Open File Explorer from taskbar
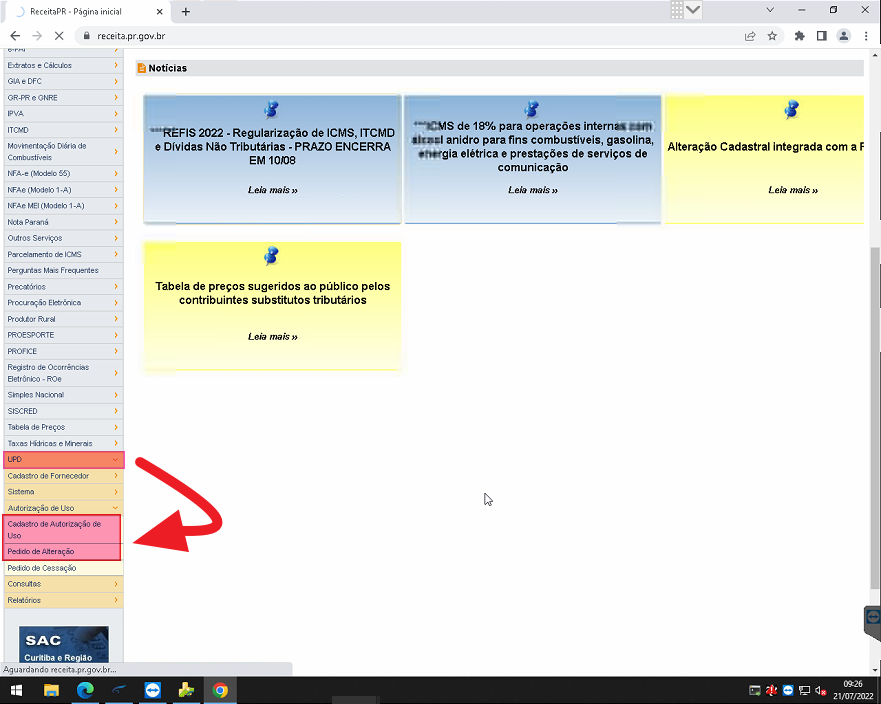Image resolution: width=881 pixels, height=704 pixels. click(51, 690)
